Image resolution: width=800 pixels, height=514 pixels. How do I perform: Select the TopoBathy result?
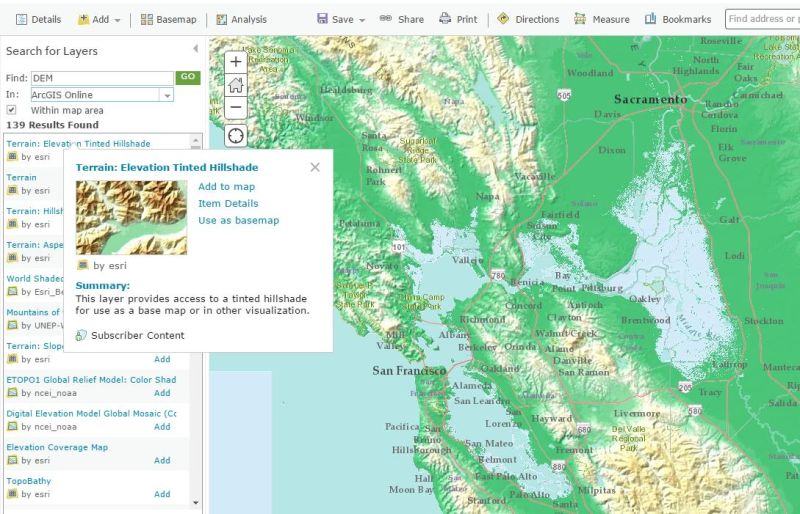click(x=29, y=481)
